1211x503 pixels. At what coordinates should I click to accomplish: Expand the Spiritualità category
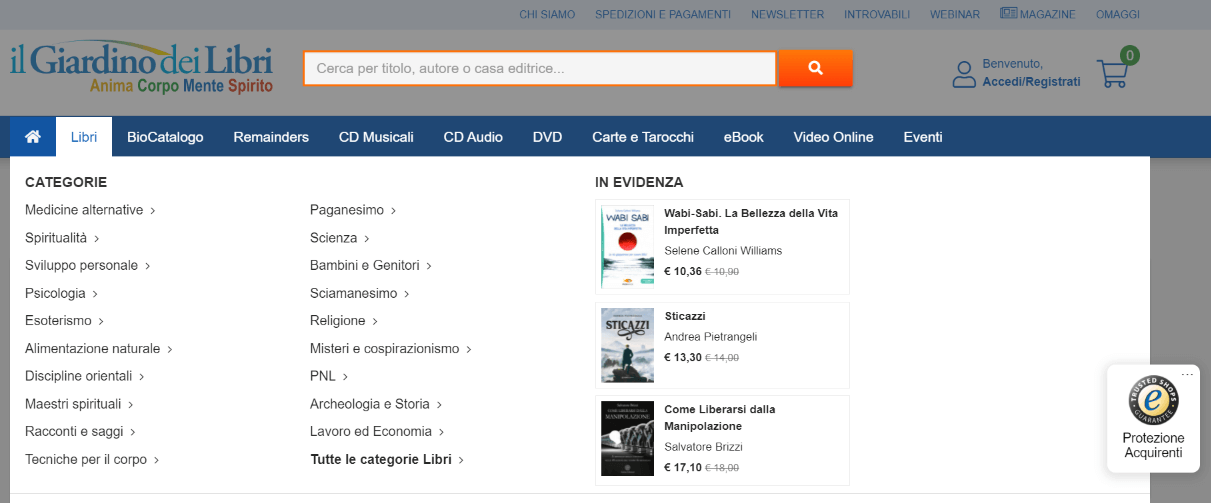(x=62, y=238)
